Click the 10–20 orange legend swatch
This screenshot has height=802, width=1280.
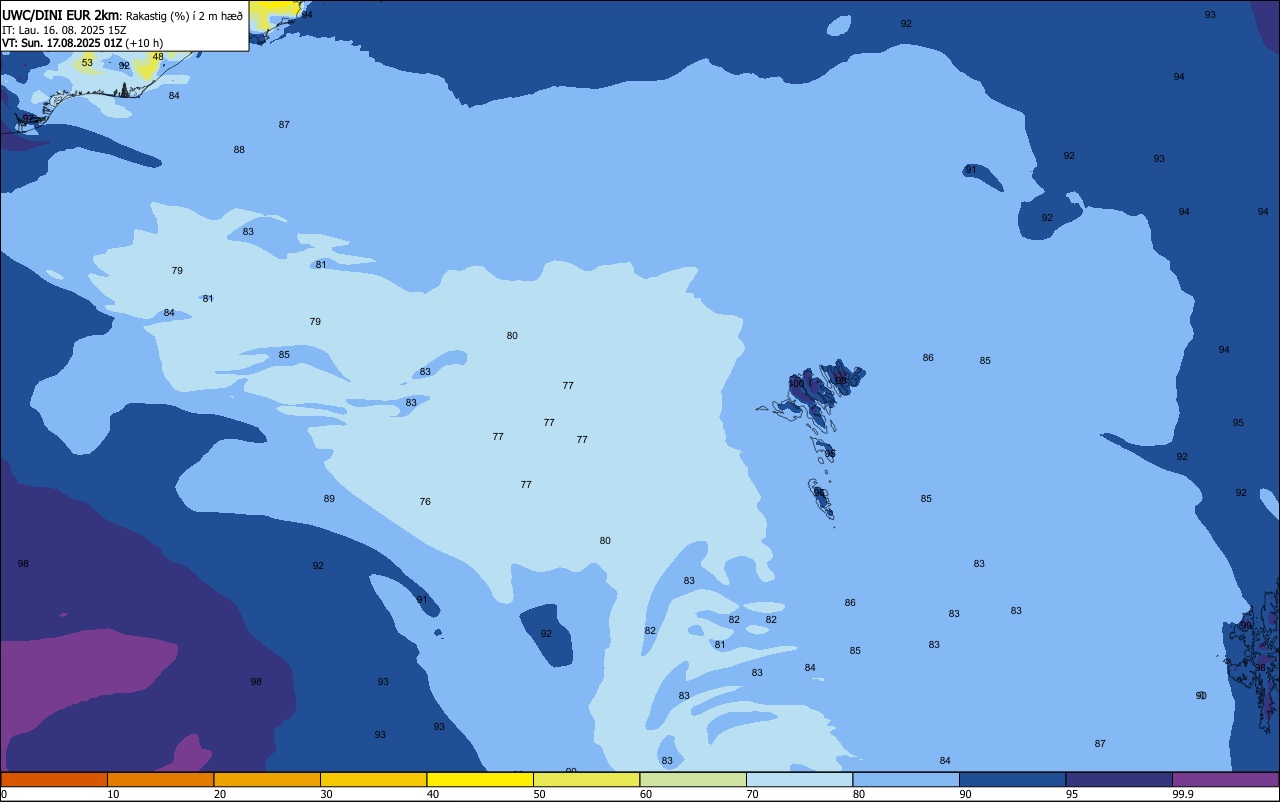pos(160,779)
